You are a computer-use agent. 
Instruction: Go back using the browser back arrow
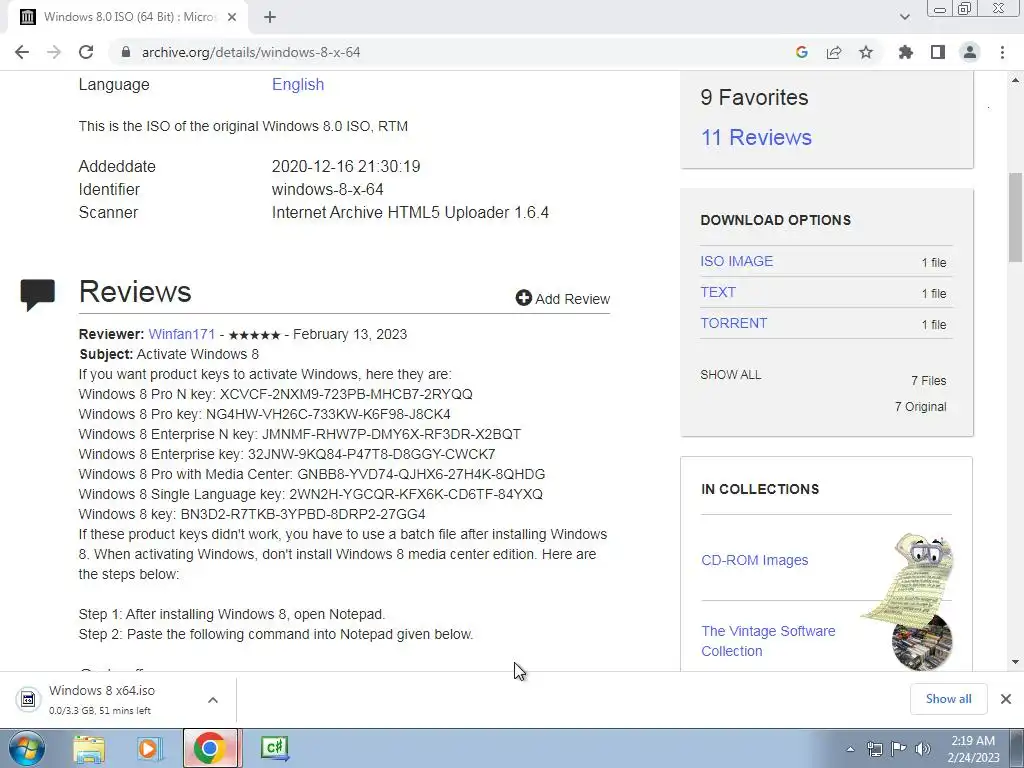22,52
